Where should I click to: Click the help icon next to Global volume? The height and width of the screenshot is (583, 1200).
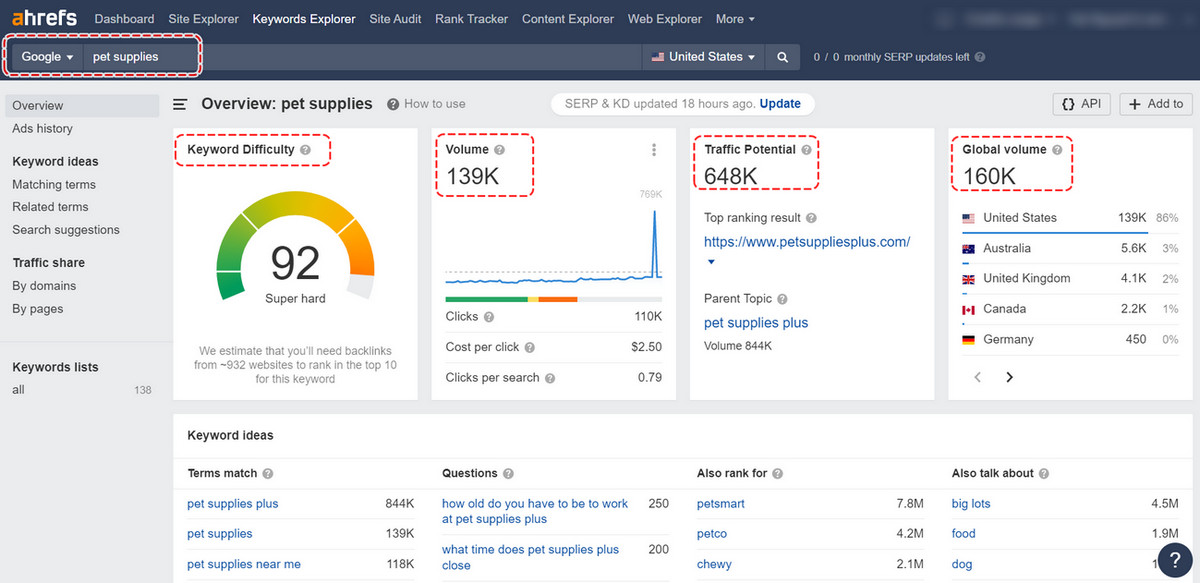coord(1058,150)
